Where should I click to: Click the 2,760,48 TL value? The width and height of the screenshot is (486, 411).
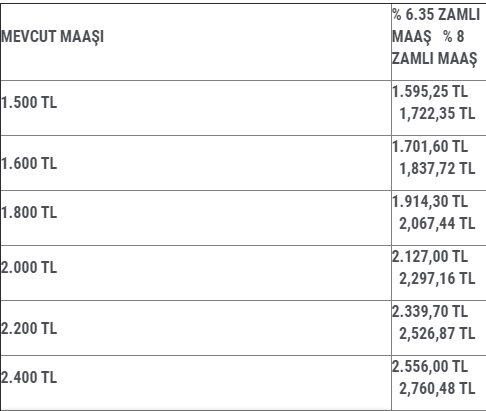[x=437, y=389]
